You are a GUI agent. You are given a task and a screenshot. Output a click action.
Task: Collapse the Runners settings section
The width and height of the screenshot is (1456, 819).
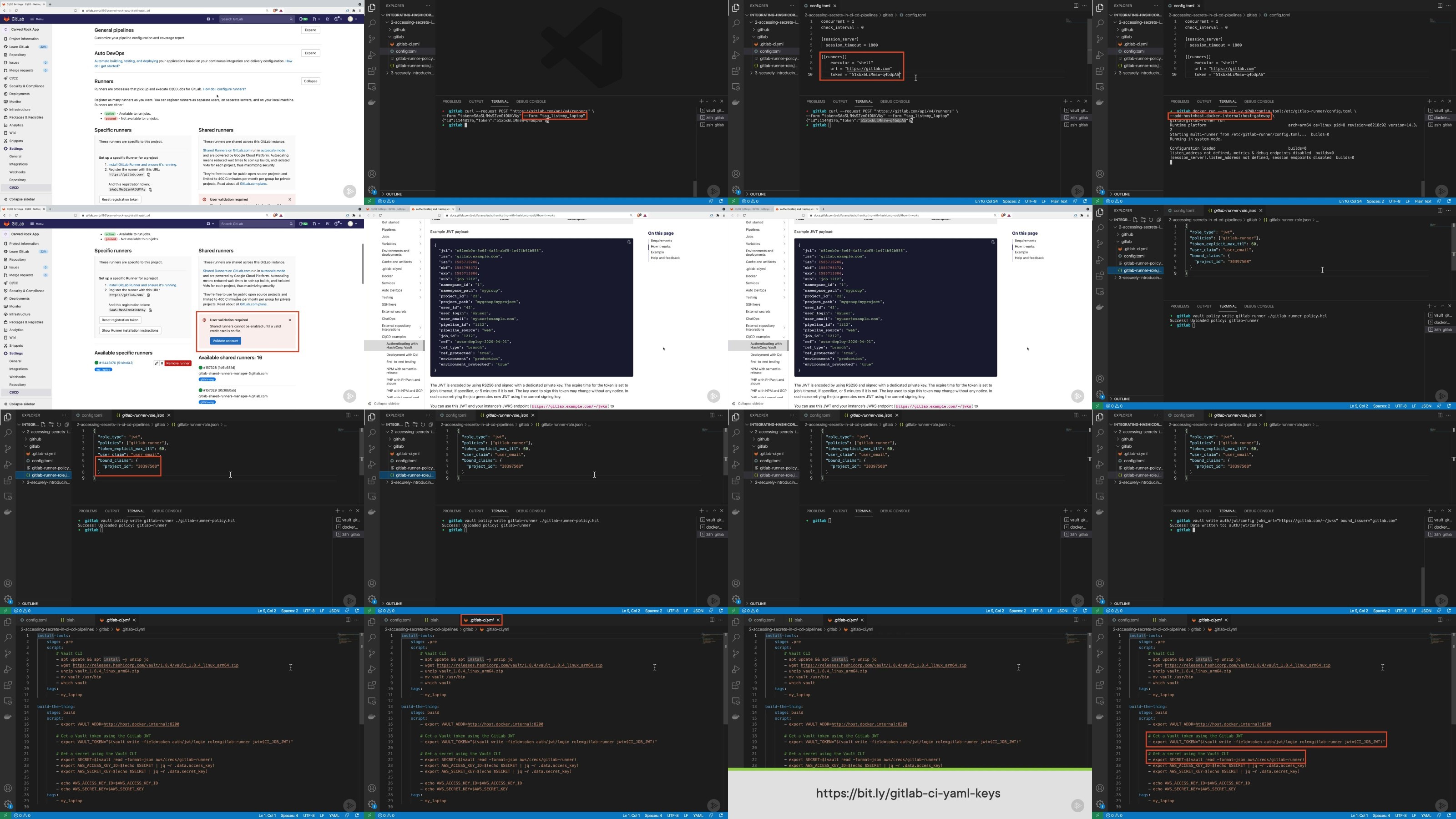[x=310, y=81]
